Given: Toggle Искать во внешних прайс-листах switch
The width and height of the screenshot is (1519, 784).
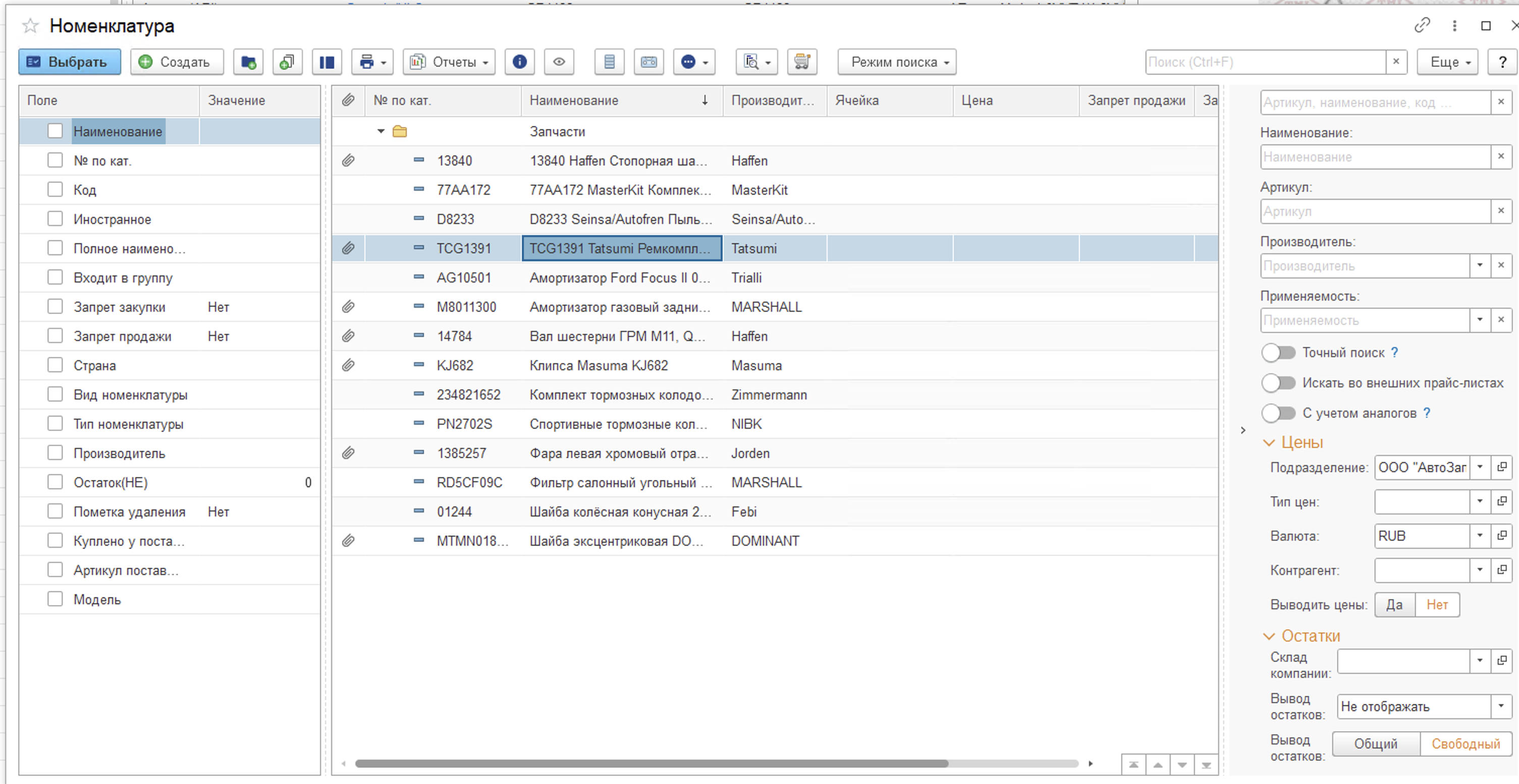Looking at the screenshot, I should click(1278, 382).
